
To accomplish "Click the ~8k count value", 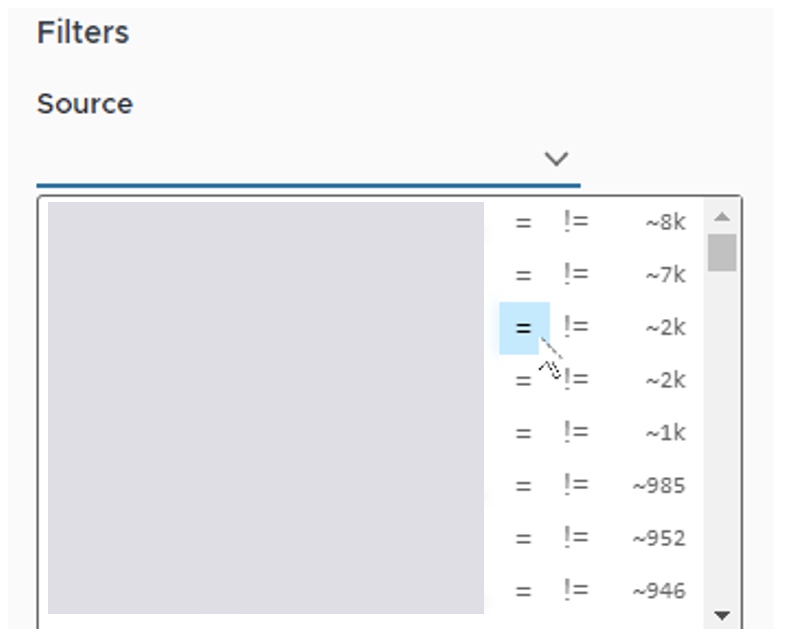I will 665,223.
